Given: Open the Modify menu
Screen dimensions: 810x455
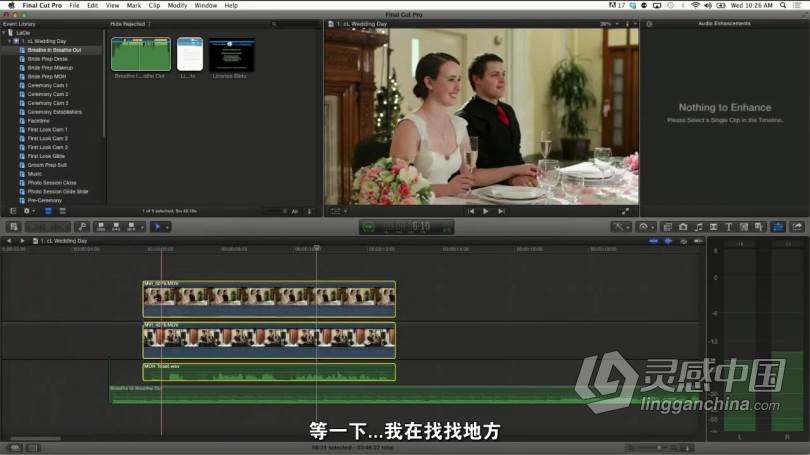Looking at the screenshot, I should pos(177,5).
